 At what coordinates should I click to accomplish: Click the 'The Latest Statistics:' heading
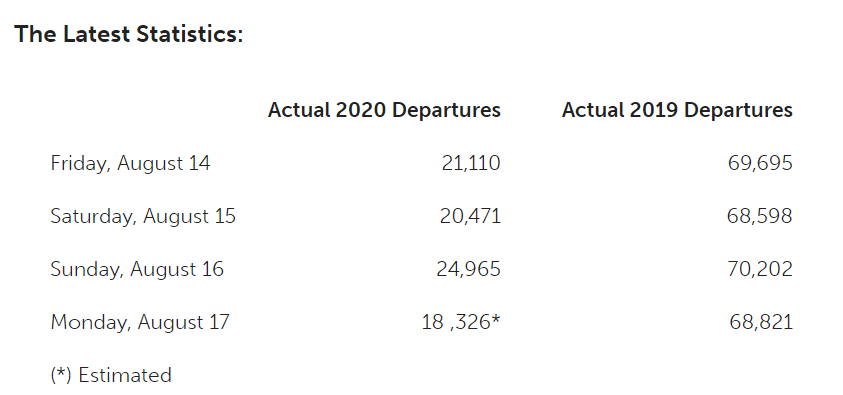point(128,34)
